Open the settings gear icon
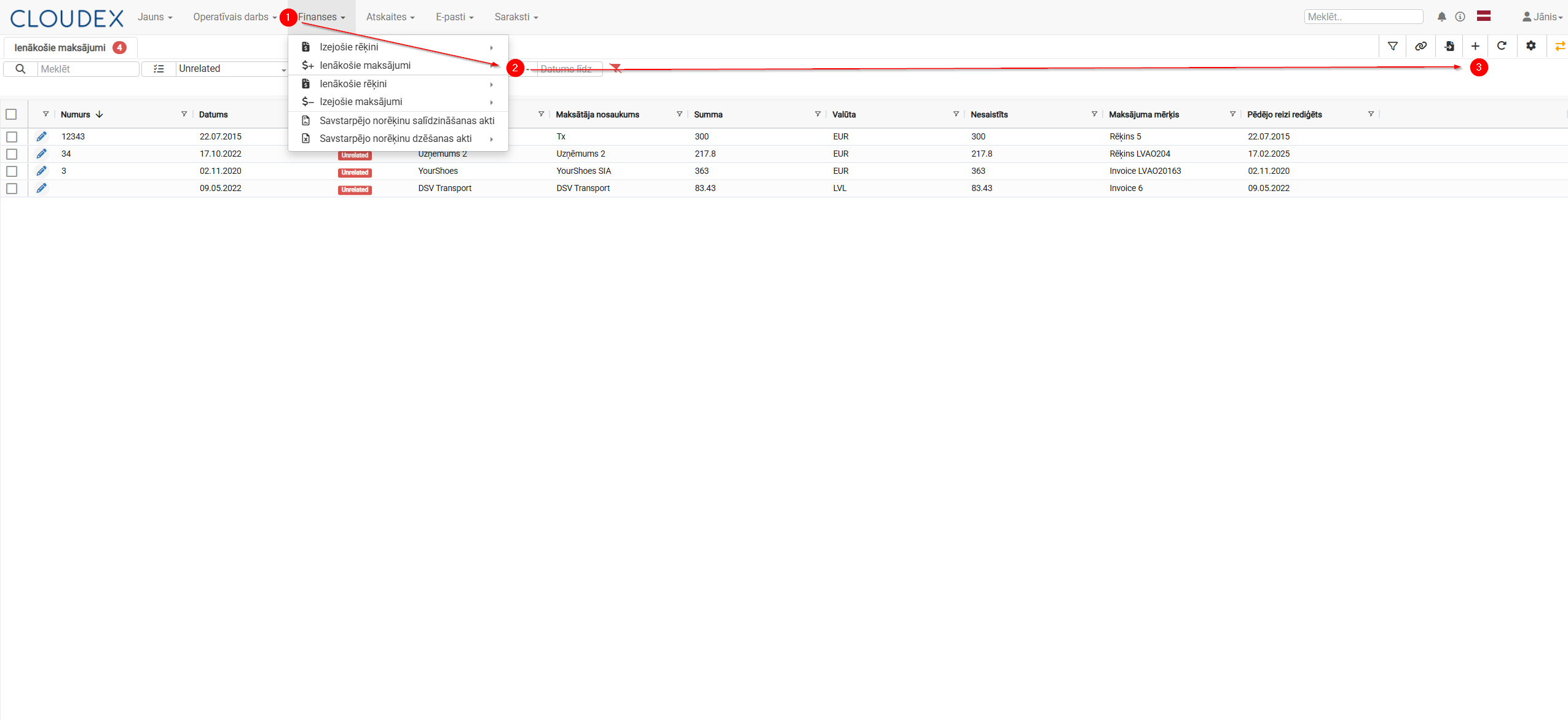Image resolution: width=1568 pixels, height=720 pixels. click(1531, 46)
